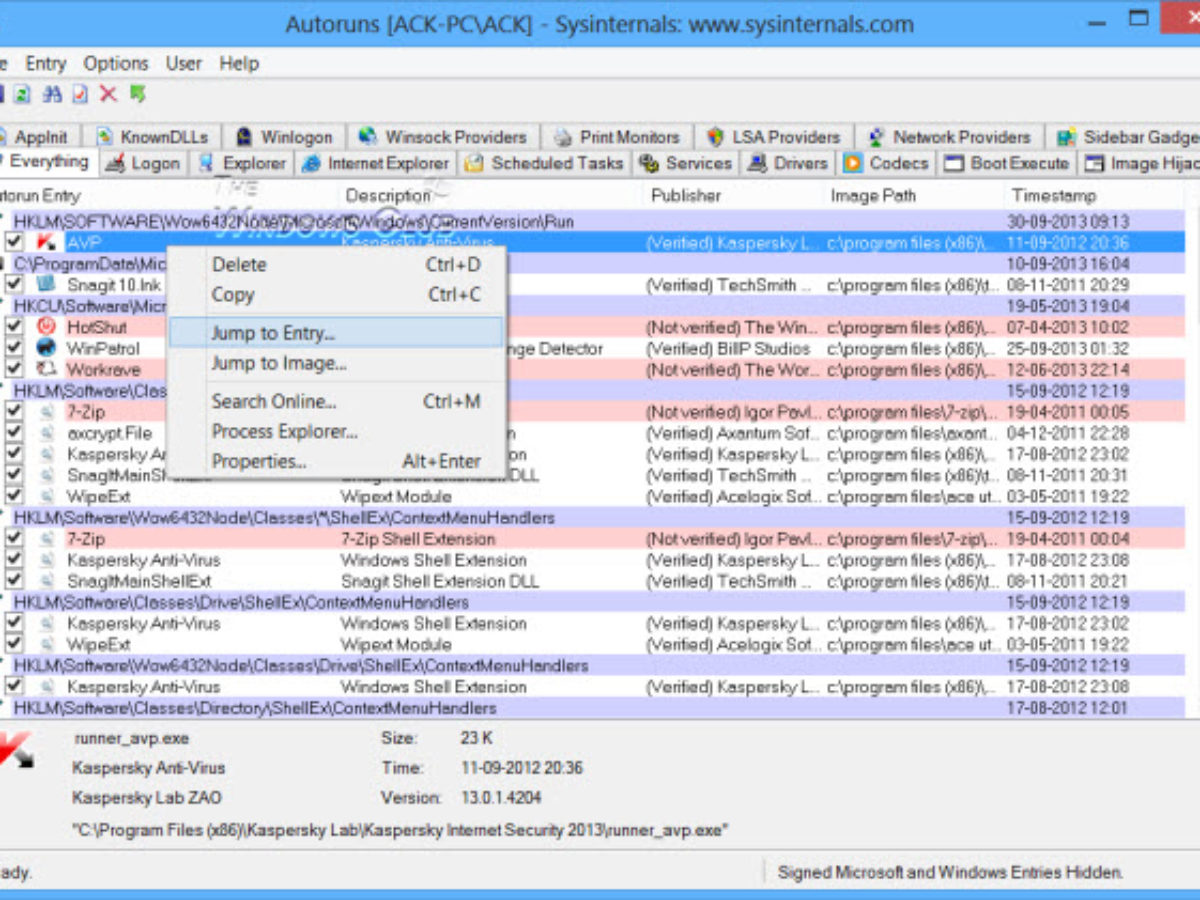Image resolution: width=1200 pixels, height=900 pixels.
Task: Open the Options menu
Action: click(x=115, y=63)
